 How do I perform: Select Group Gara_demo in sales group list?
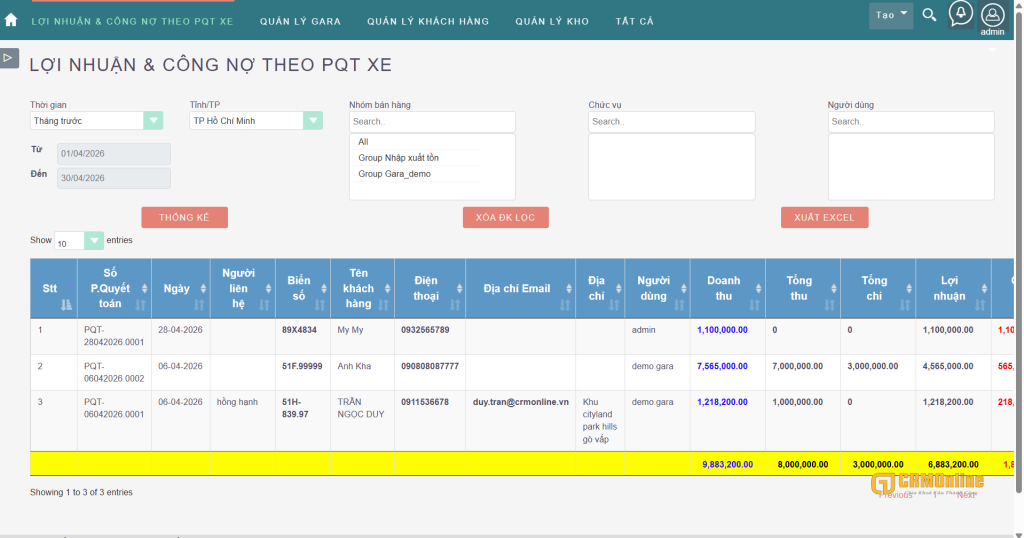(x=394, y=174)
